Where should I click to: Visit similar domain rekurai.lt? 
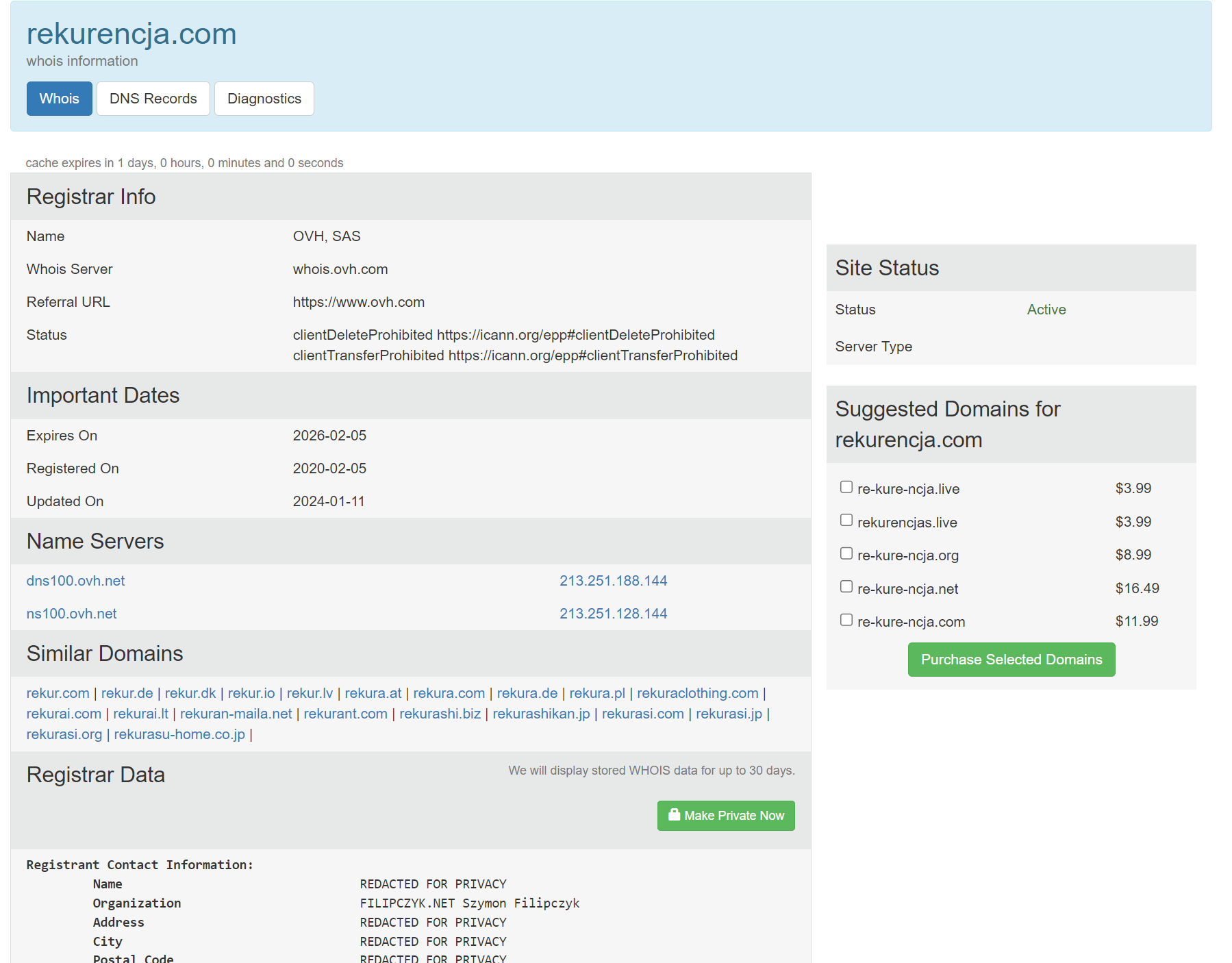pos(140,714)
